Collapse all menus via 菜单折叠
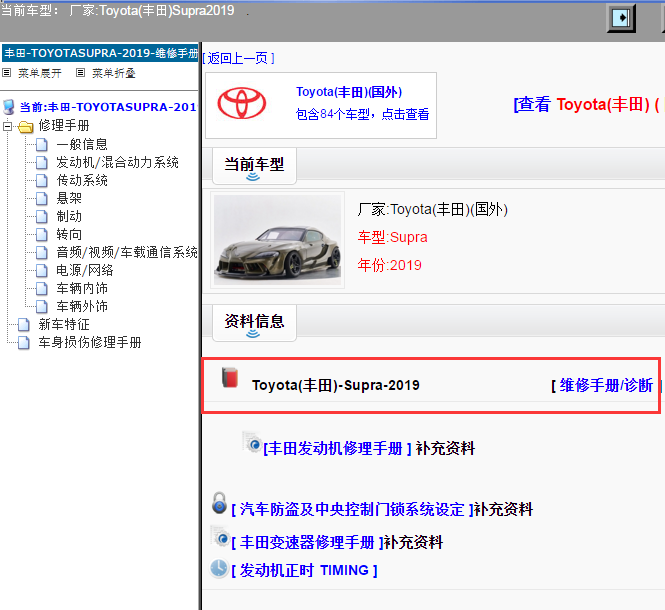The width and height of the screenshot is (665, 610). click(x=114, y=73)
